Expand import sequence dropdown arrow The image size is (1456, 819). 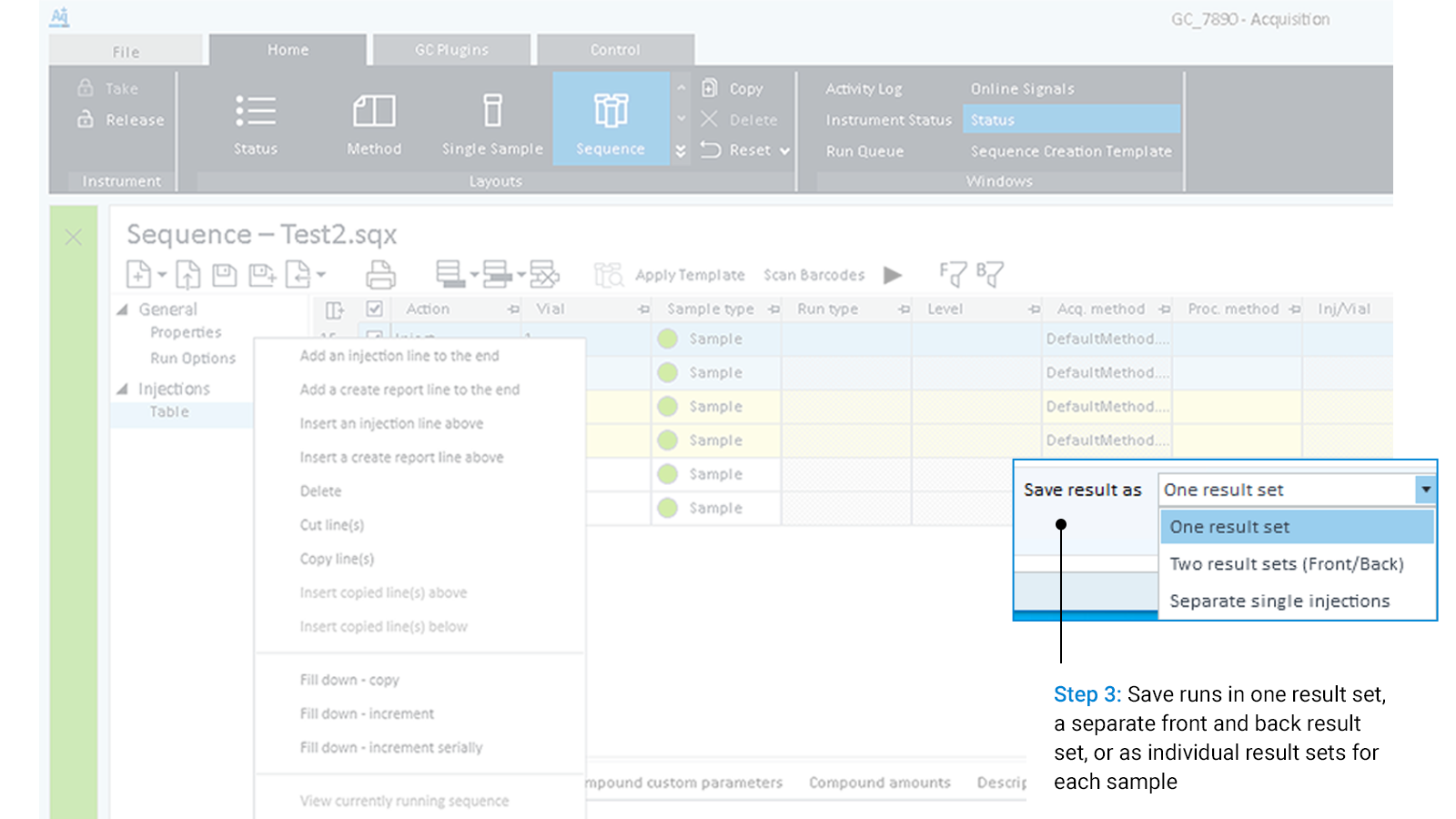pyautogui.click(x=321, y=274)
